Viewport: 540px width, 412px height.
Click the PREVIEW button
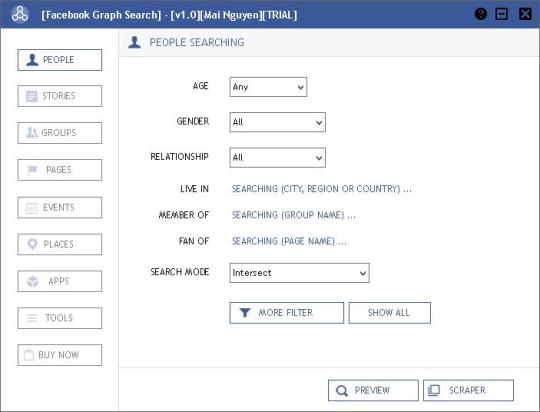point(373,390)
